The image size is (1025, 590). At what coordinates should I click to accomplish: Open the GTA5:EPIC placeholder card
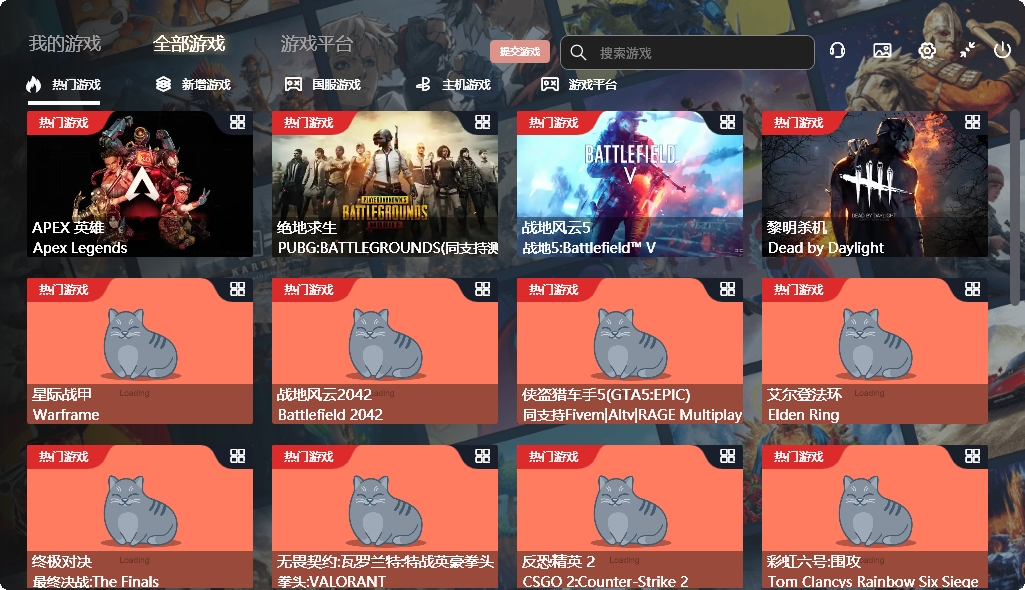tap(630, 351)
